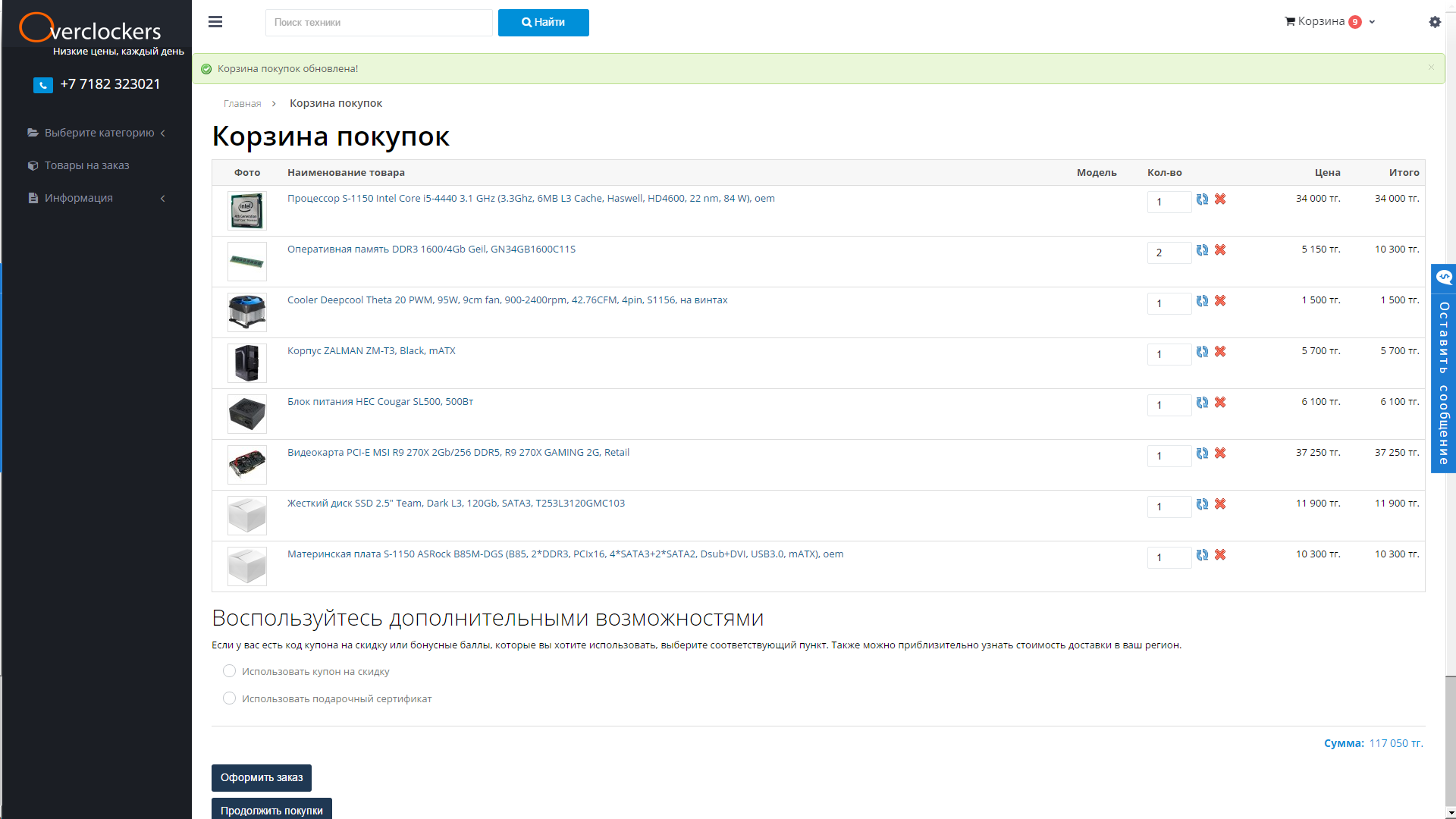Select the discount coupon radio option

pyautogui.click(x=229, y=671)
